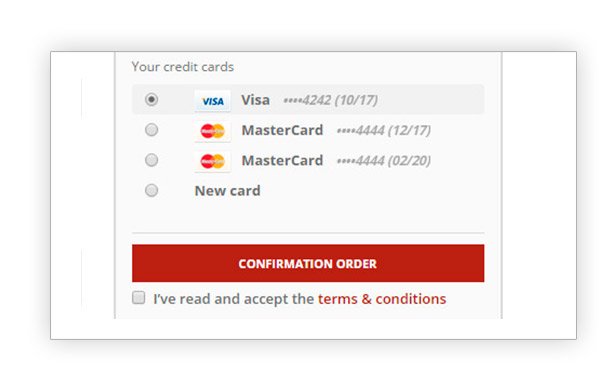
Task: Click the "New card" label text
Action: 228,191
